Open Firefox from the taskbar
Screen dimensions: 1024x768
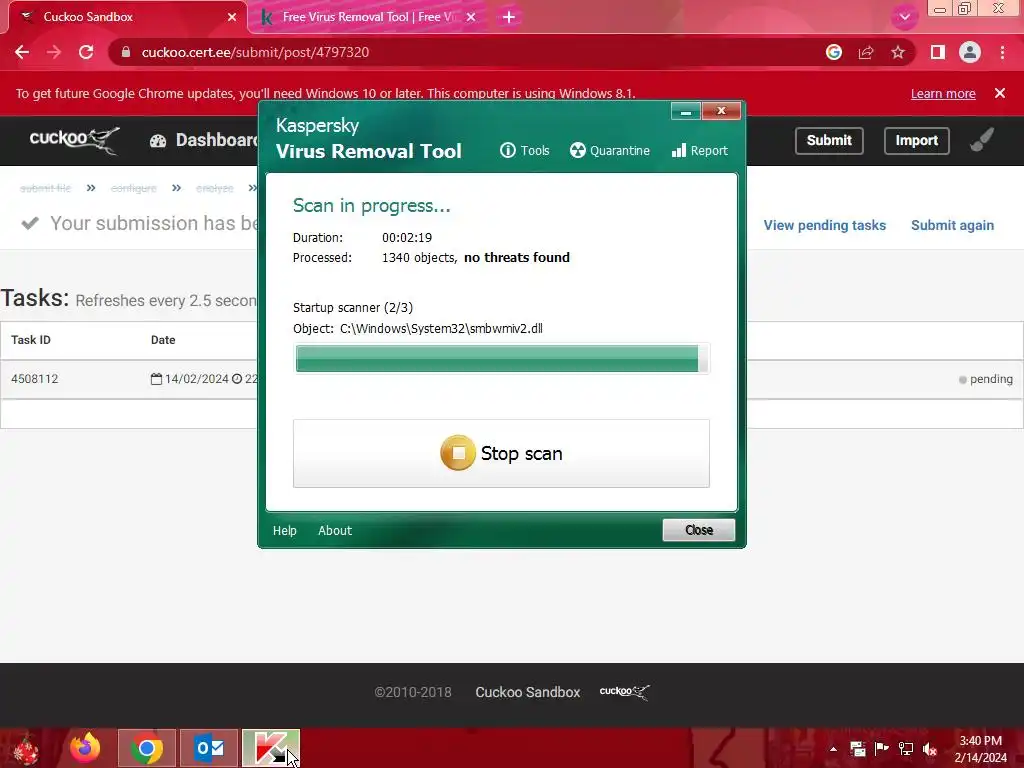click(x=85, y=748)
